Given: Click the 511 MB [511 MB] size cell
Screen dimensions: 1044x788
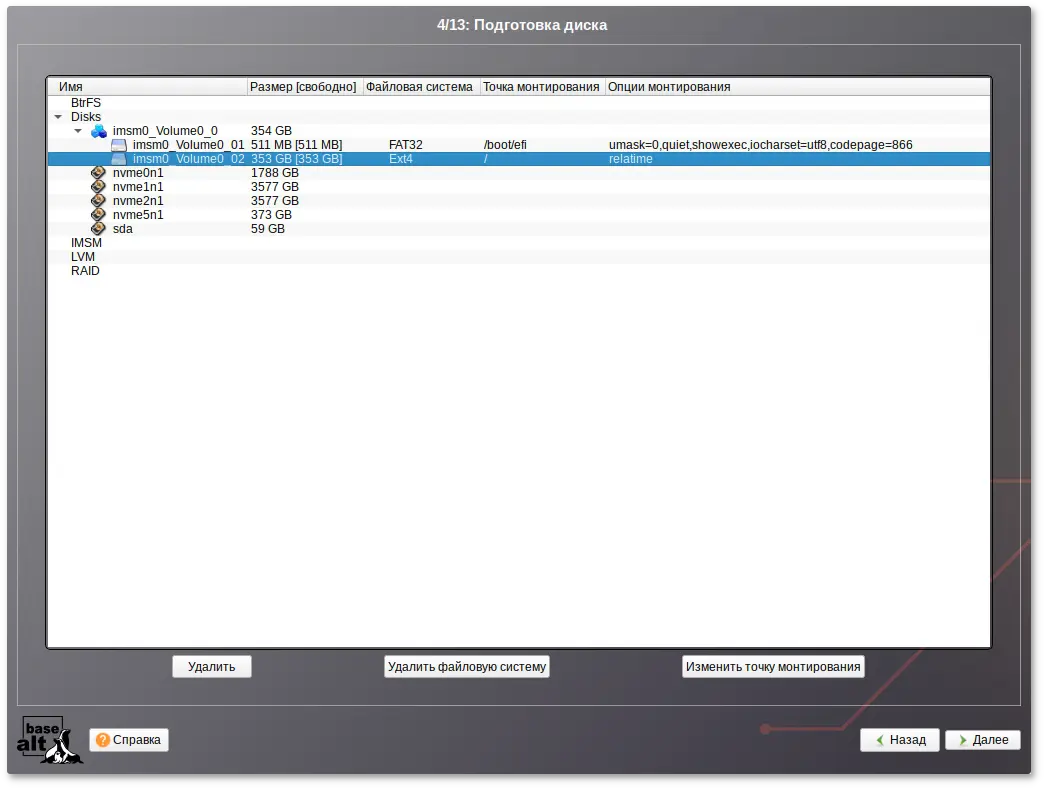Looking at the screenshot, I should [x=296, y=145].
